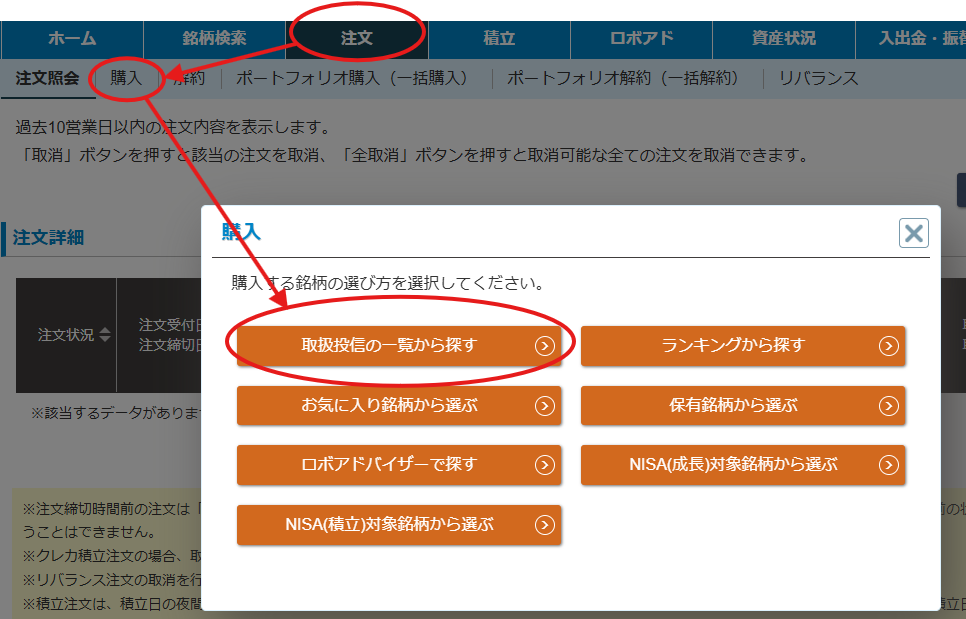Select the 注文 main menu tab
This screenshot has height=619, width=966.
(x=356, y=39)
